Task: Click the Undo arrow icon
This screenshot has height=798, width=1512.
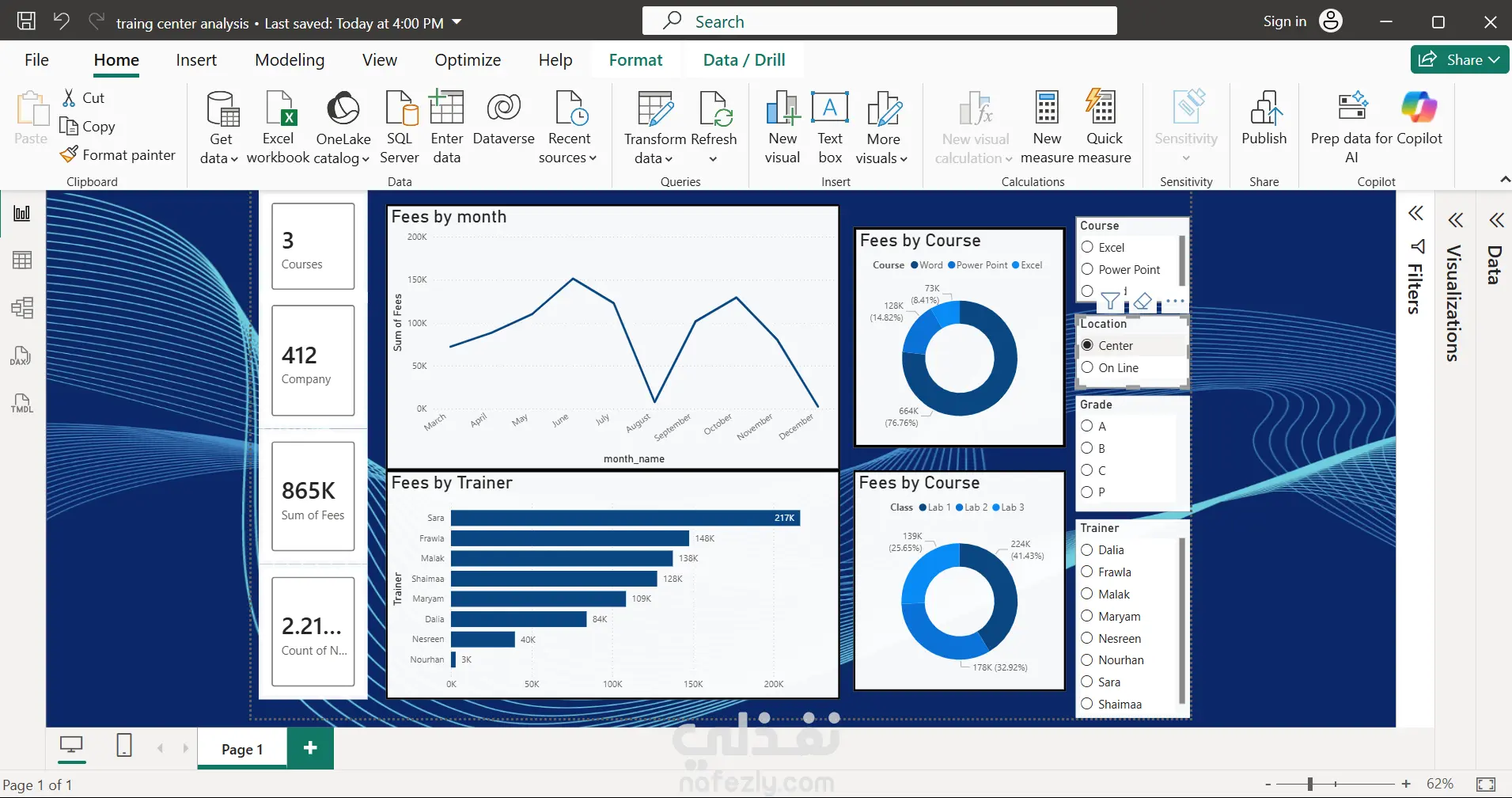Action: click(62, 21)
